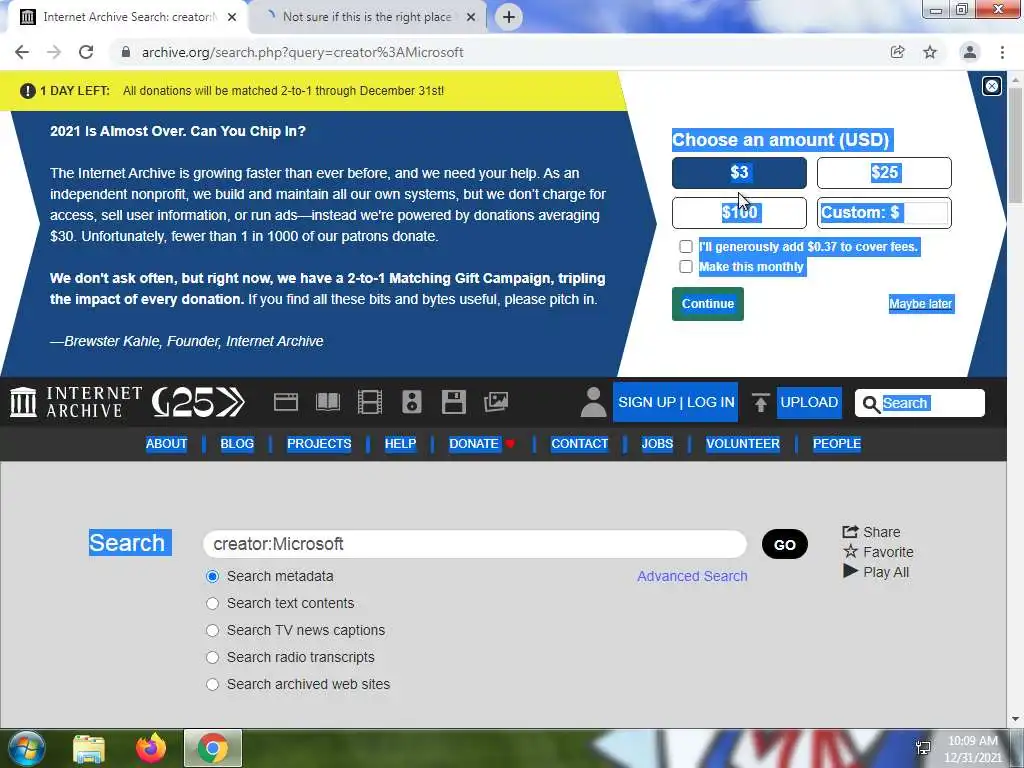Click the share page icon in address bar
The image size is (1024, 768).
tap(897, 52)
